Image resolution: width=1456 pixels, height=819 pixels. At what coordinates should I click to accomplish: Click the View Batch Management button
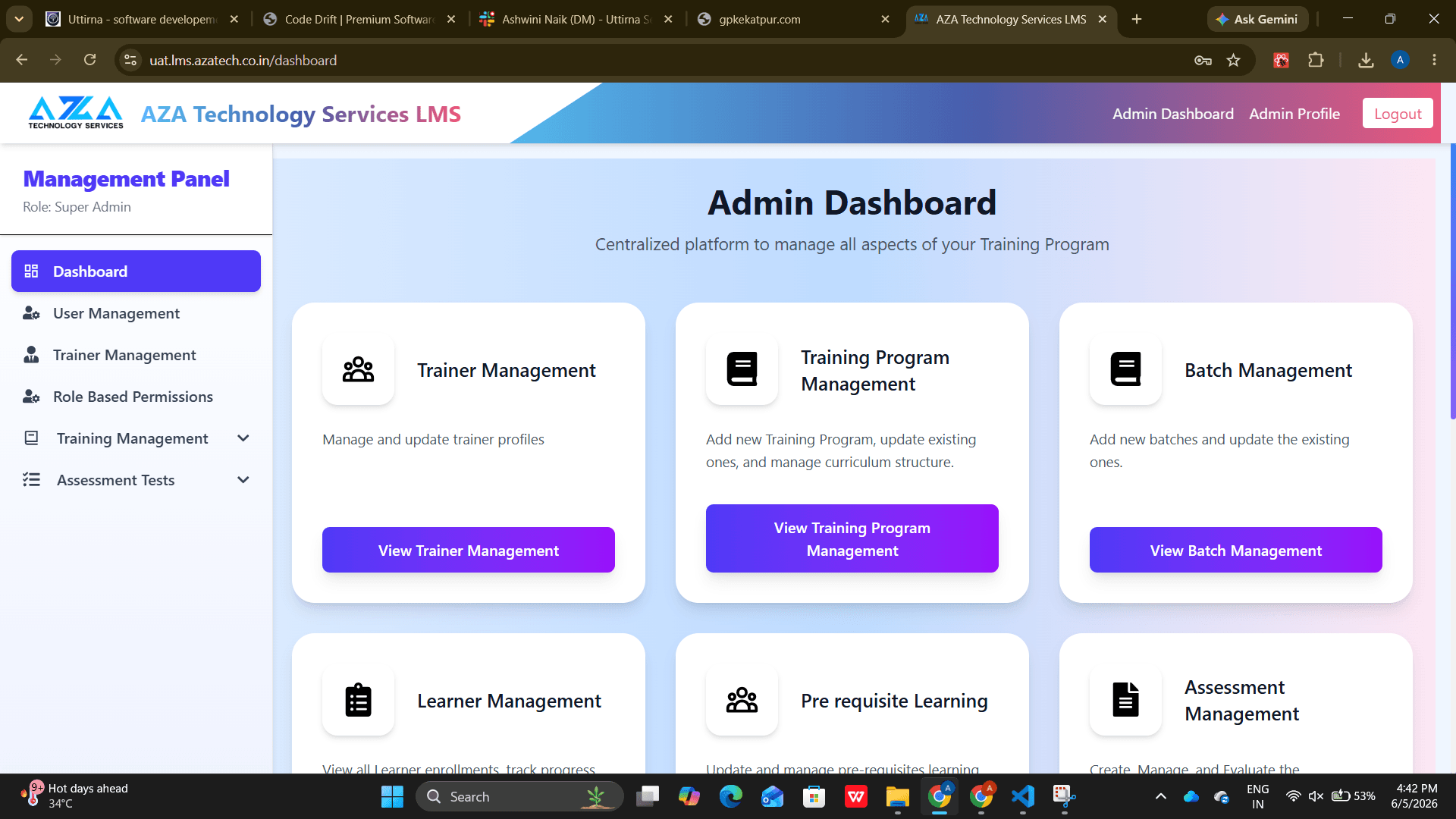point(1236,550)
